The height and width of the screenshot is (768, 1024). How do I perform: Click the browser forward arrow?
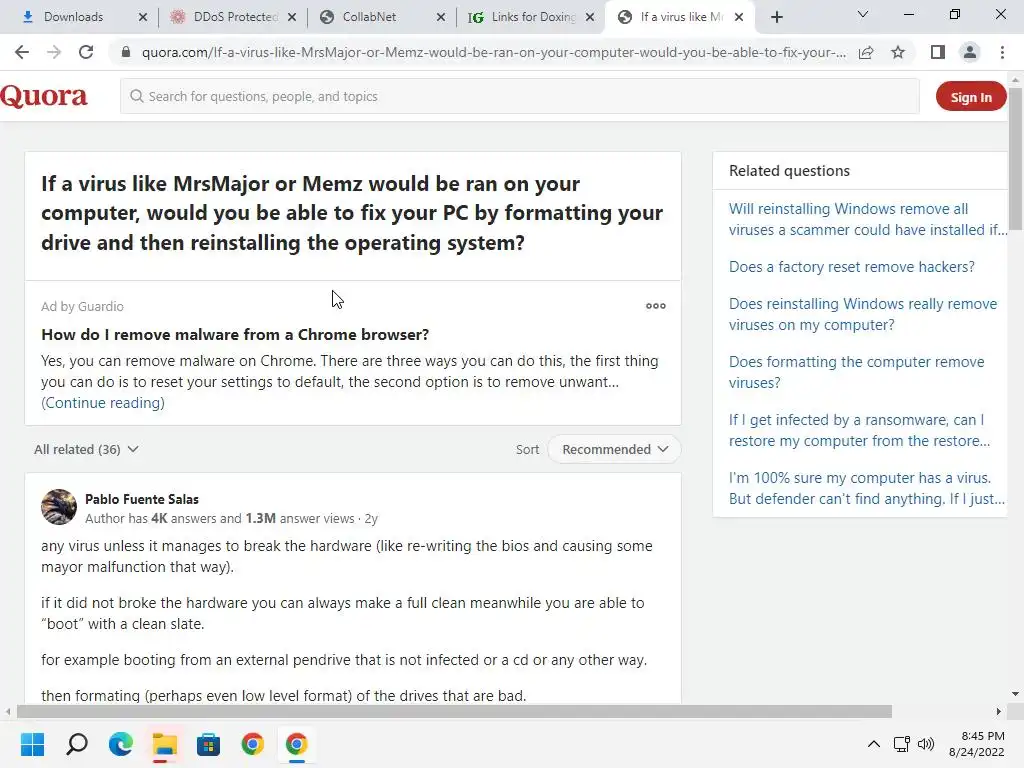[x=54, y=52]
